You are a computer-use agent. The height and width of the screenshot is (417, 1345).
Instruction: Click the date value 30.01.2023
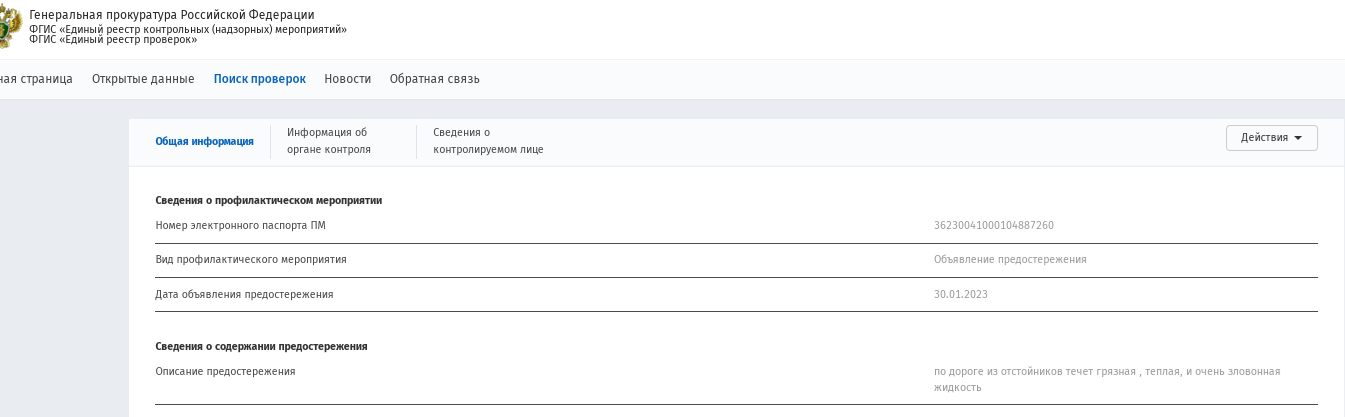961,294
